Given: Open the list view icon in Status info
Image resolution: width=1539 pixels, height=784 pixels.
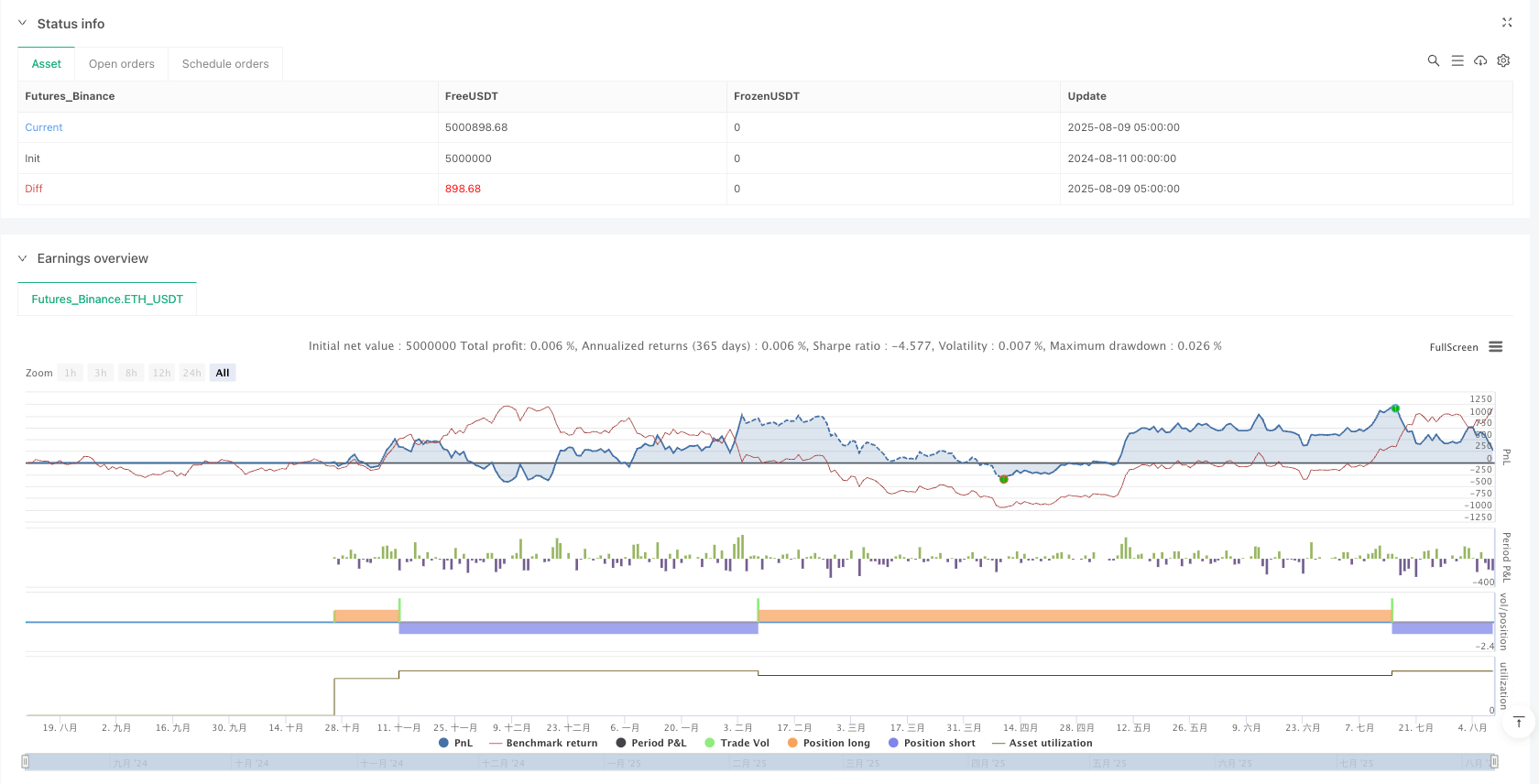Looking at the screenshot, I should 1457,60.
